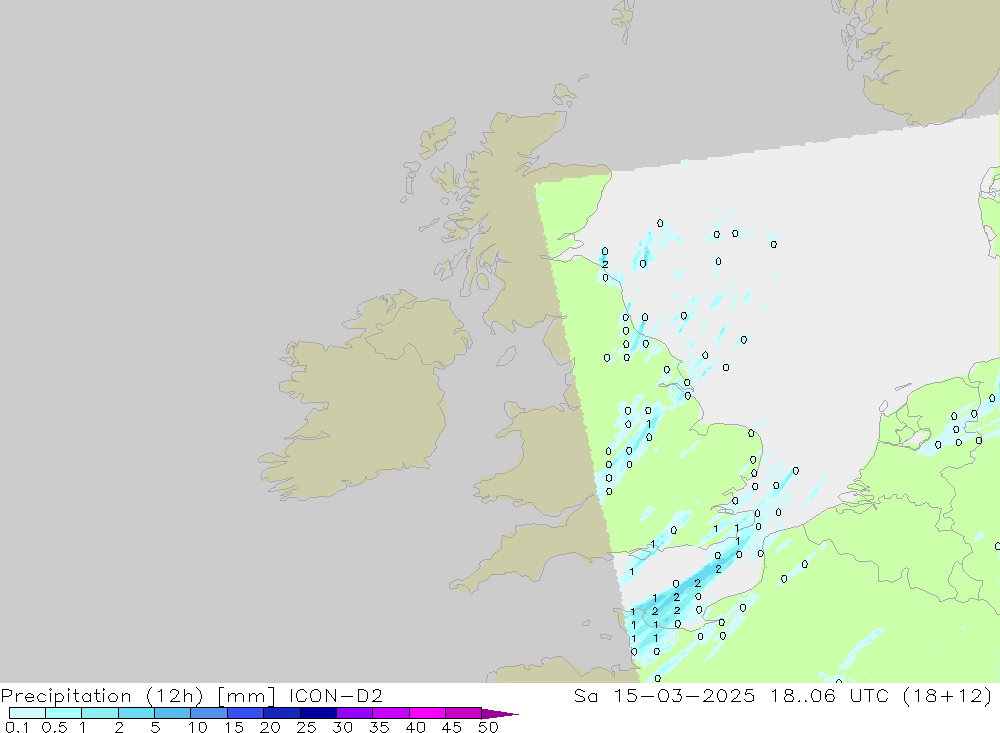Viewport: 1000px width, 733px height.
Task: Pick the 35–40 mm purple legend swatch
Action: (391, 713)
